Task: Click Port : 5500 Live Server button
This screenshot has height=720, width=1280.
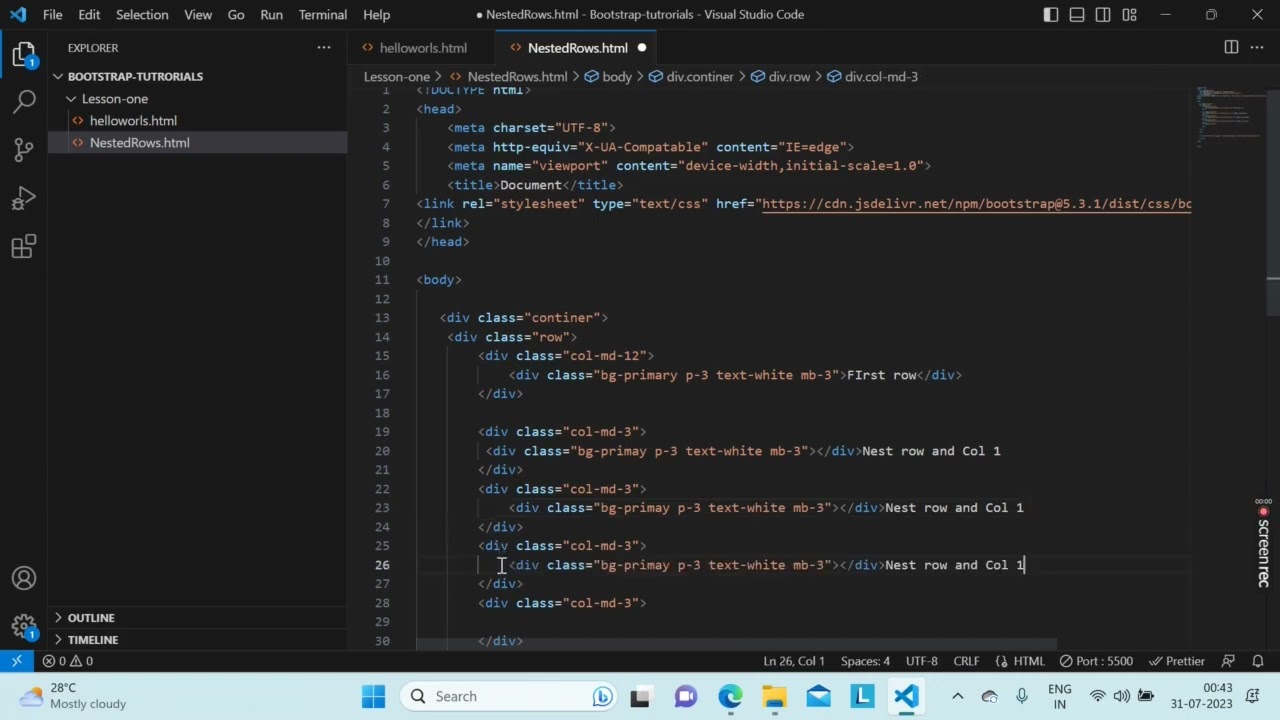Action: tap(1096, 661)
